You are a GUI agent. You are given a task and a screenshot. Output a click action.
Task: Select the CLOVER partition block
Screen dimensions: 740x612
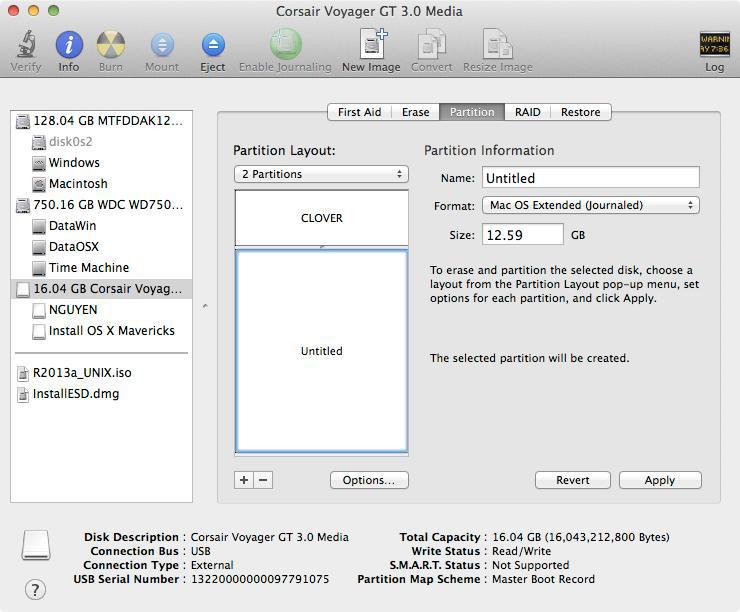pyautogui.click(x=321, y=217)
